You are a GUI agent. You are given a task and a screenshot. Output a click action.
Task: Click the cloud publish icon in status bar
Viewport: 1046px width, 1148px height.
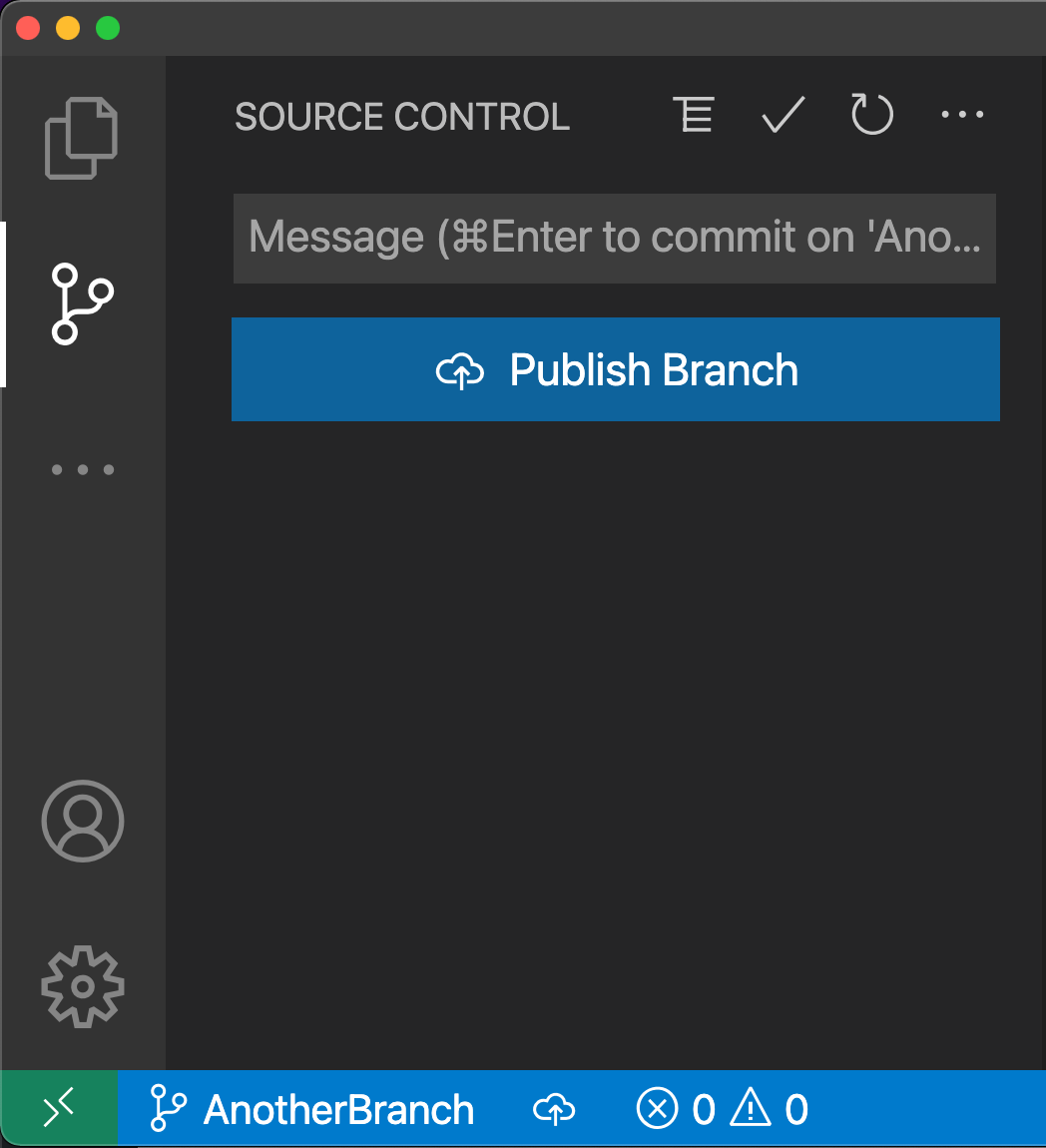(555, 1108)
